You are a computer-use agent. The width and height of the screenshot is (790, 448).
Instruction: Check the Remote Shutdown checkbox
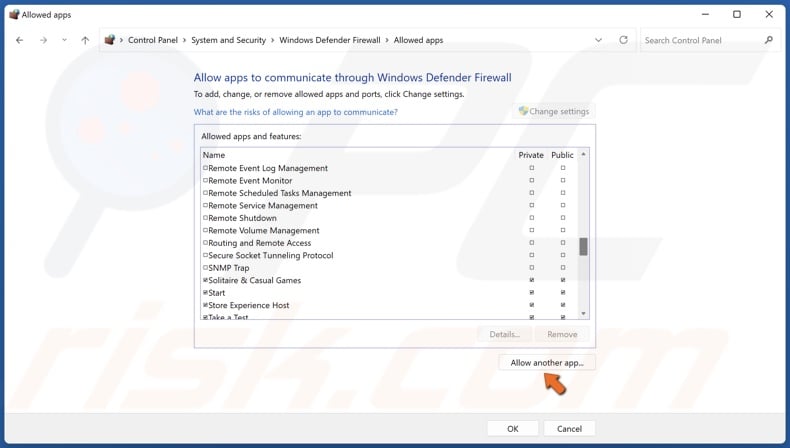(x=206, y=218)
